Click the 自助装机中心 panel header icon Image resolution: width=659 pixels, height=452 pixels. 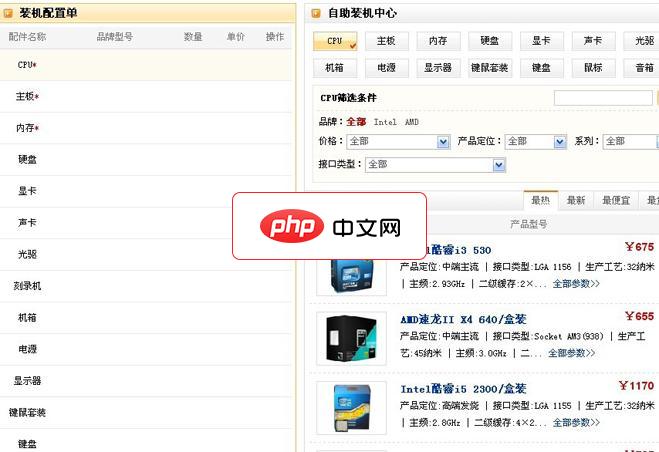(x=316, y=14)
